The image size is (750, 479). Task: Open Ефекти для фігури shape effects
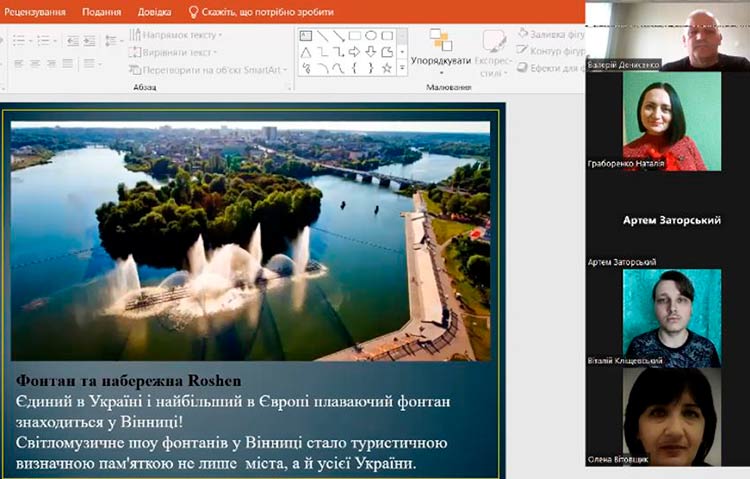(552, 68)
